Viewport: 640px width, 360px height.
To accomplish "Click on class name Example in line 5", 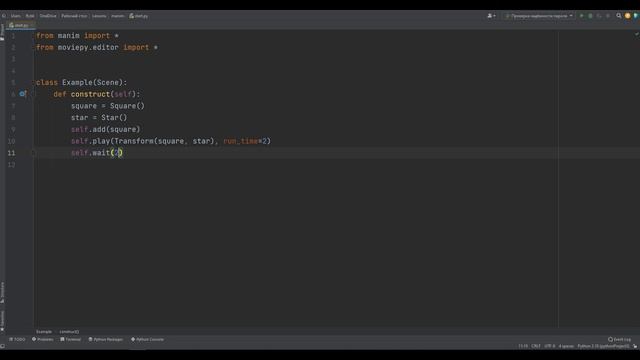I will [x=78, y=82].
